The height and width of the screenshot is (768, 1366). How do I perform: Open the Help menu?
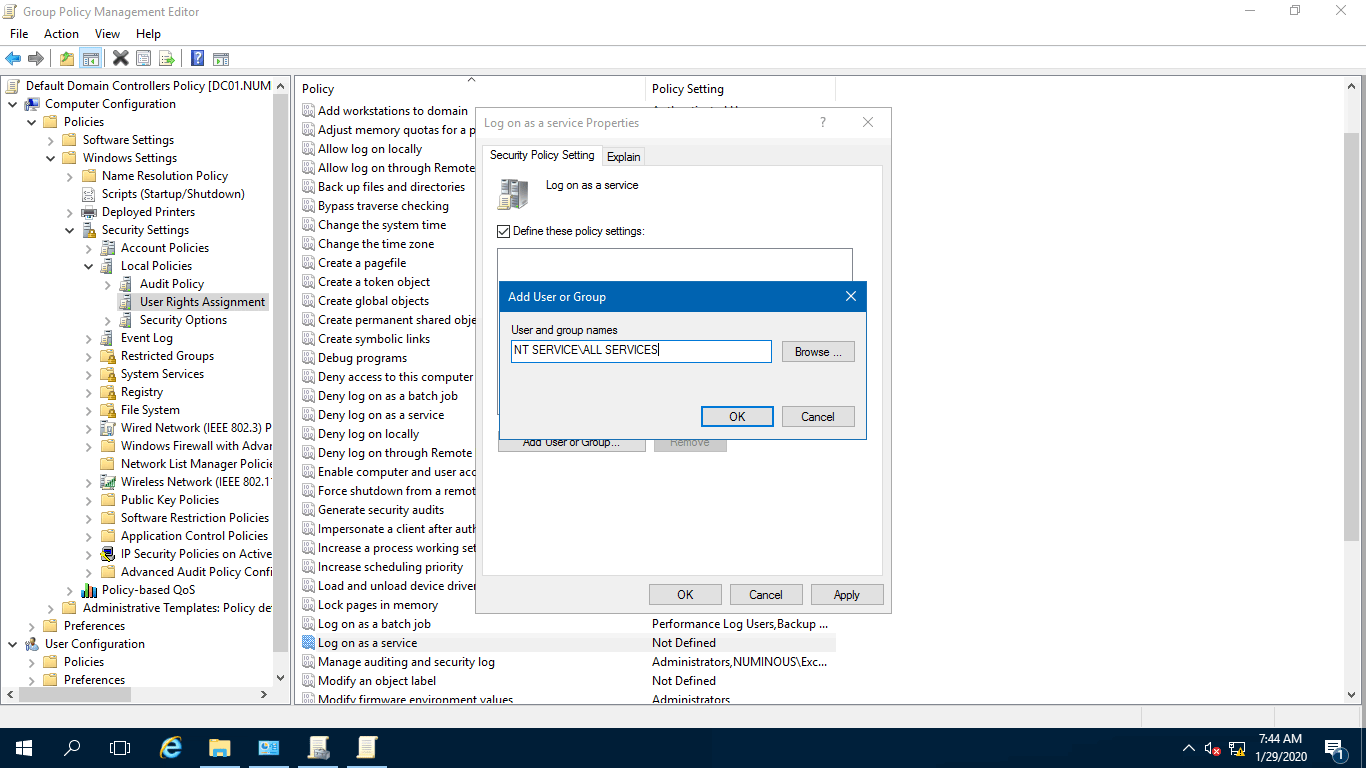[x=148, y=34]
